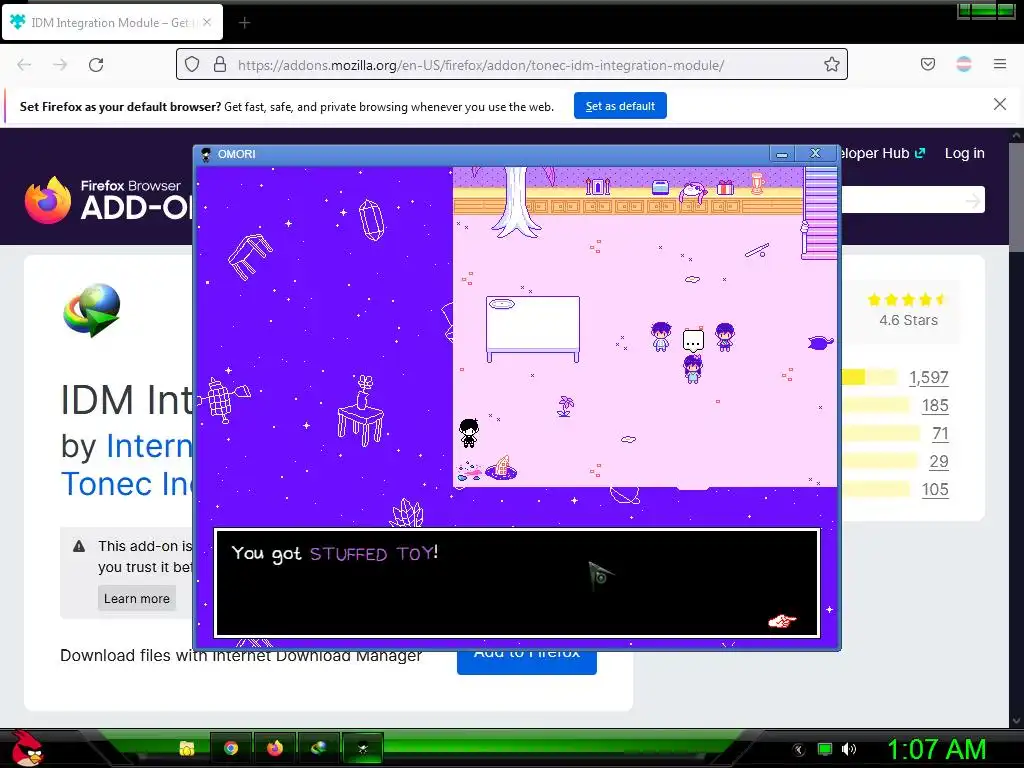Click the Firefox forward arrow button
The height and width of the screenshot is (768, 1024).
tap(60, 65)
